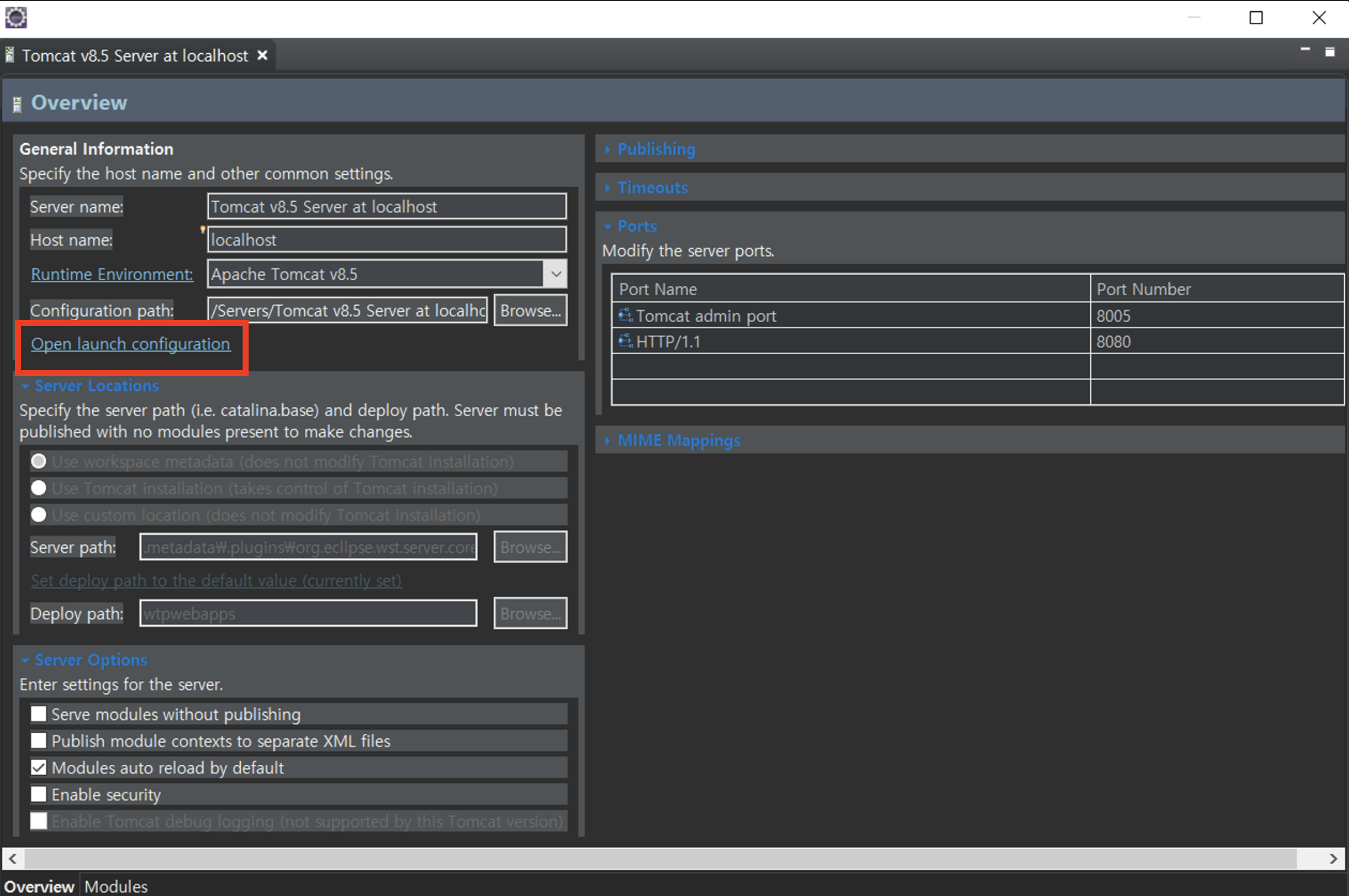
Task: Maximize the application window
Action: click(1256, 17)
